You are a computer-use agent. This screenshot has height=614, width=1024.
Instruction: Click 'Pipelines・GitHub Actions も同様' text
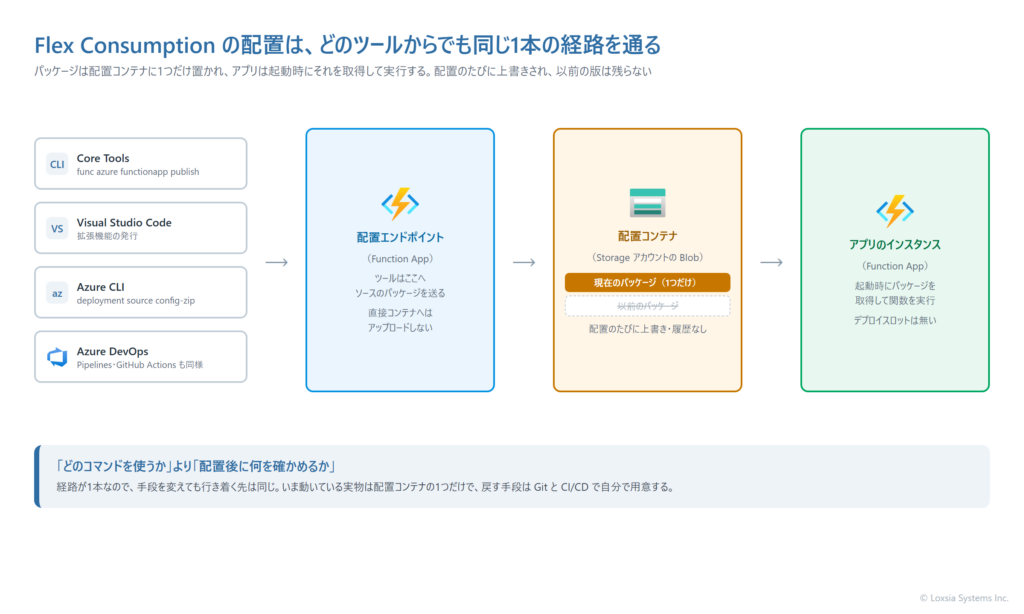point(140,364)
